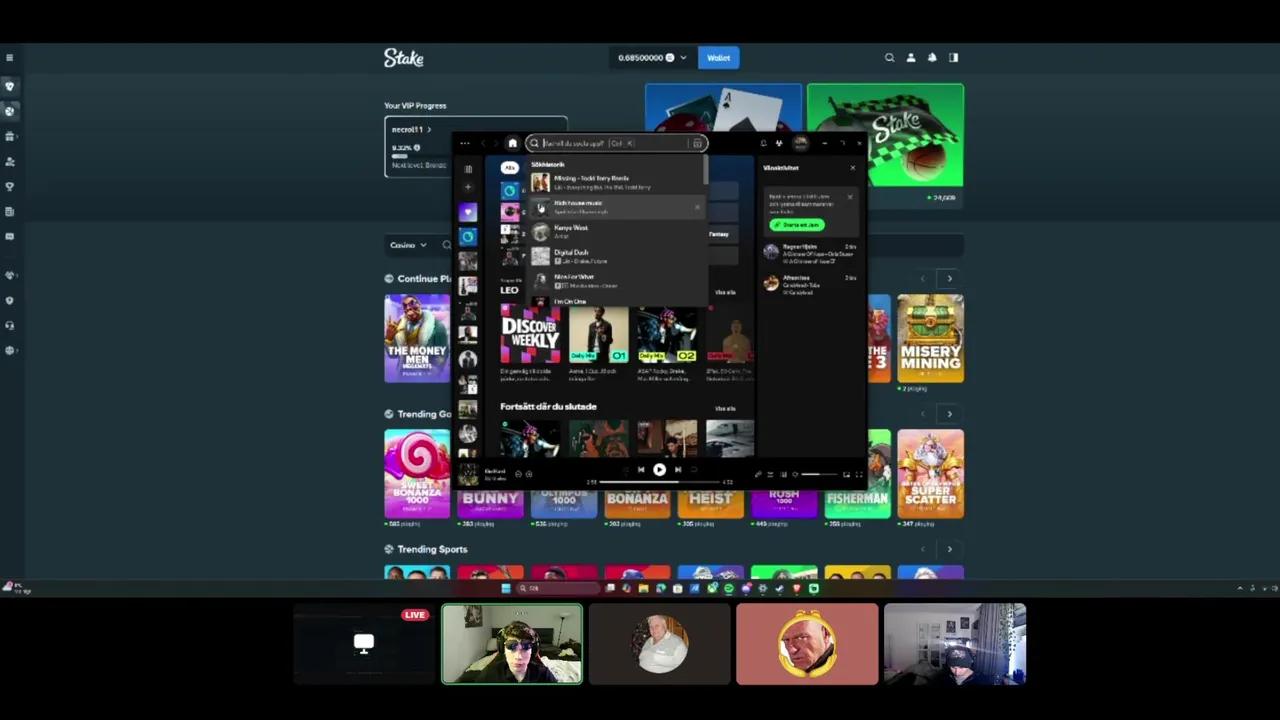The image size is (1280, 720).
Task: Expand necrol11 VIP progress chevron
Action: point(429,130)
